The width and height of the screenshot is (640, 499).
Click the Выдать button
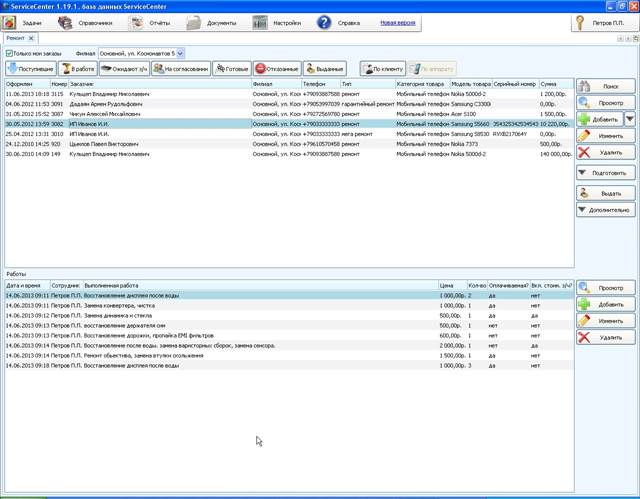click(606, 193)
